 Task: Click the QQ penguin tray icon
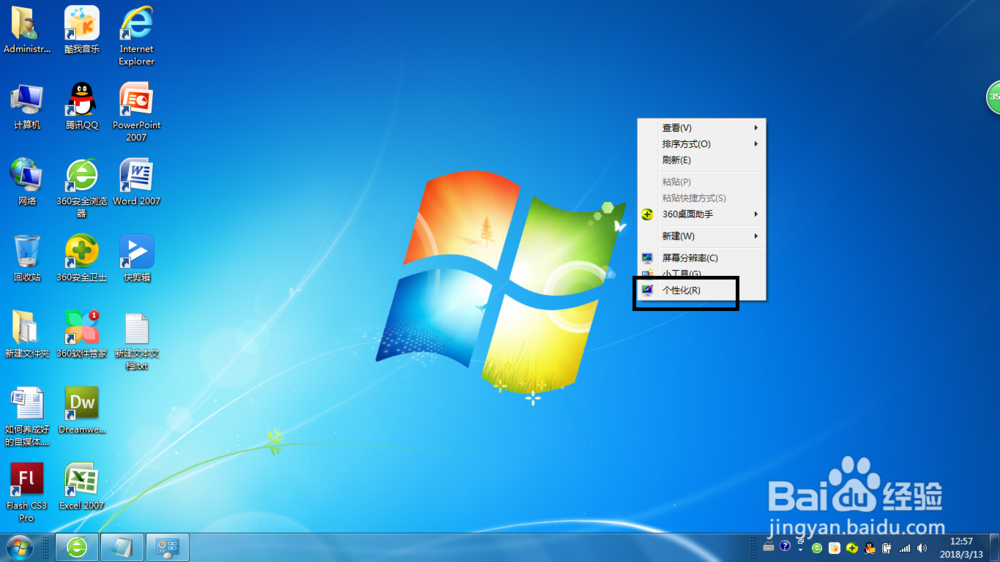pos(869,548)
